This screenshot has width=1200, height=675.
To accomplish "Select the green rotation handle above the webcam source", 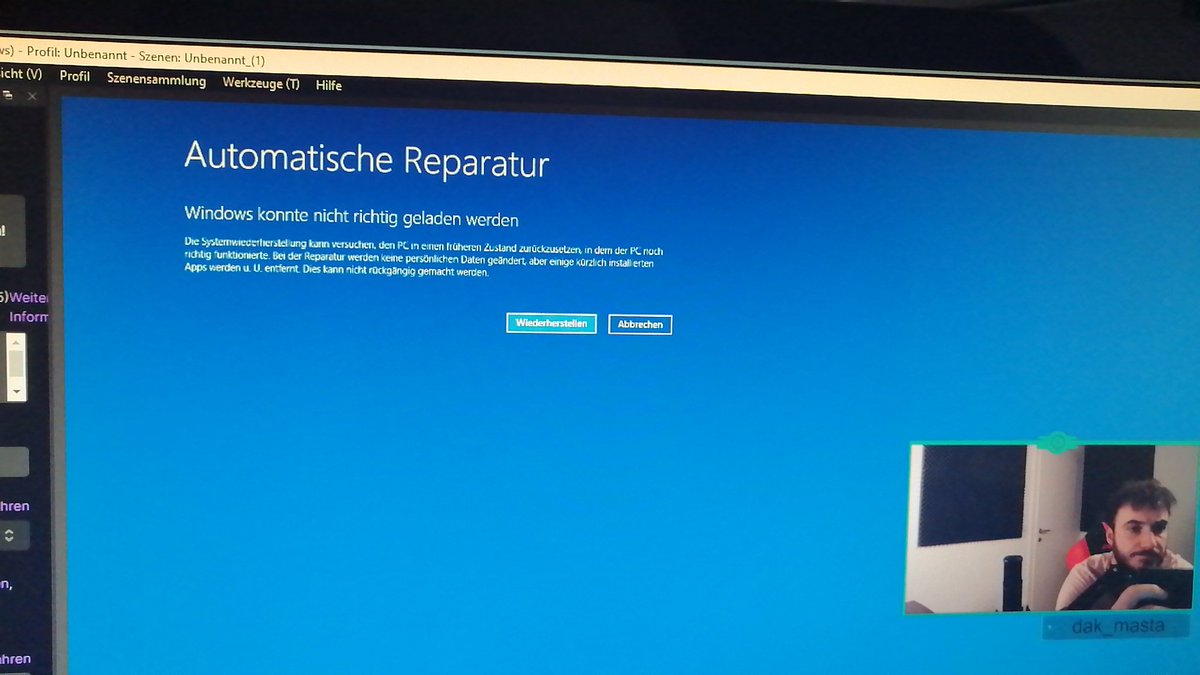I will click(1056, 443).
